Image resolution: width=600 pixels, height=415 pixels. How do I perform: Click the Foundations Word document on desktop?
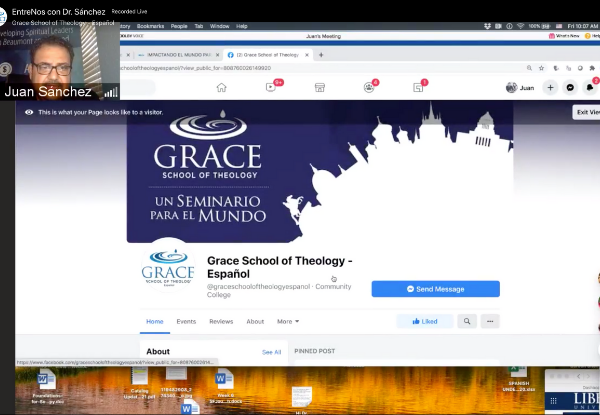point(47,386)
